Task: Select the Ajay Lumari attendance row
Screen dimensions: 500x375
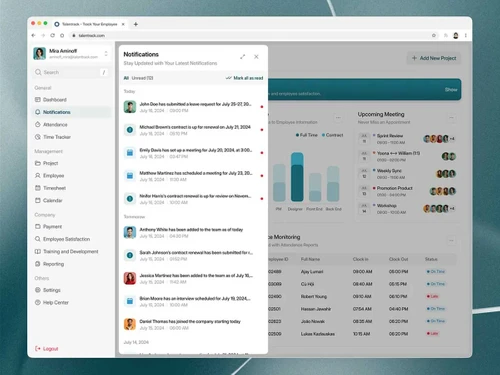Action: 362,272
